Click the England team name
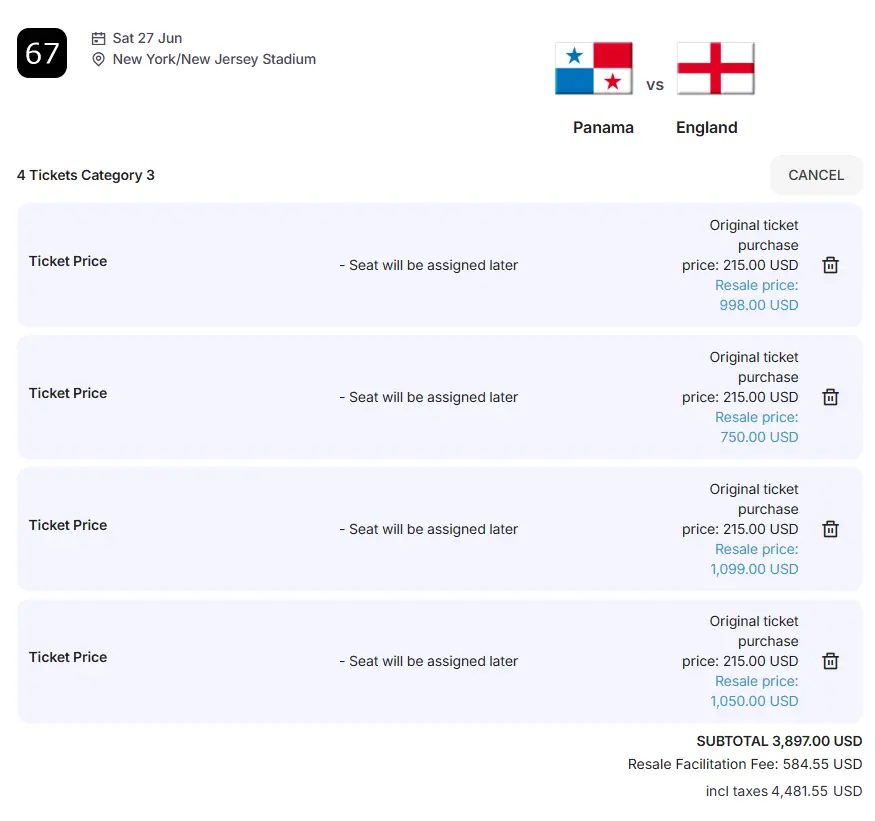 click(x=706, y=128)
